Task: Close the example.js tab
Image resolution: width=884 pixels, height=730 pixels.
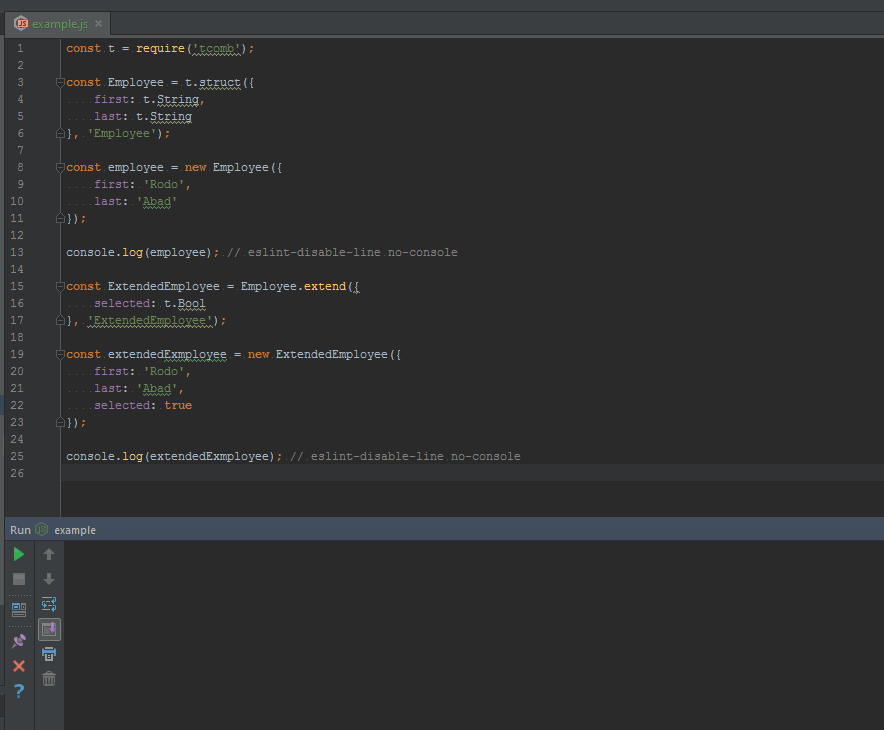Action: 98,23
